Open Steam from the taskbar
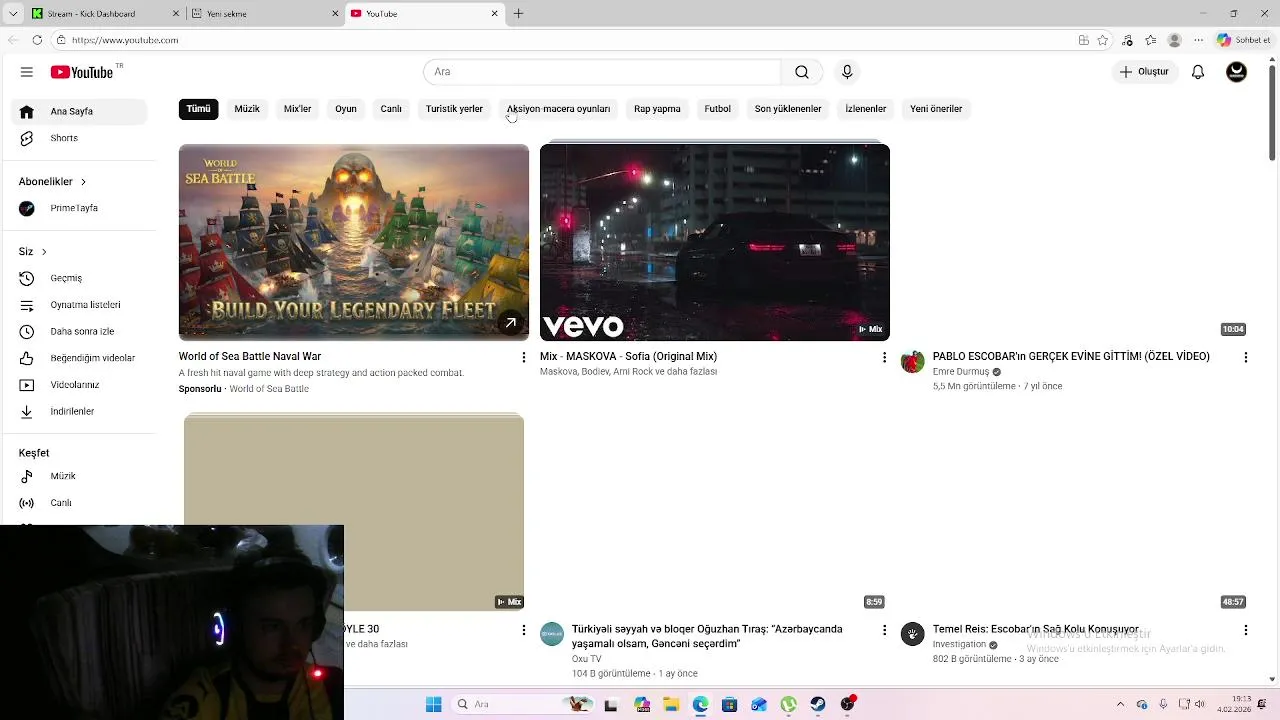Image resolution: width=1280 pixels, height=720 pixels. [x=818, y=704]
